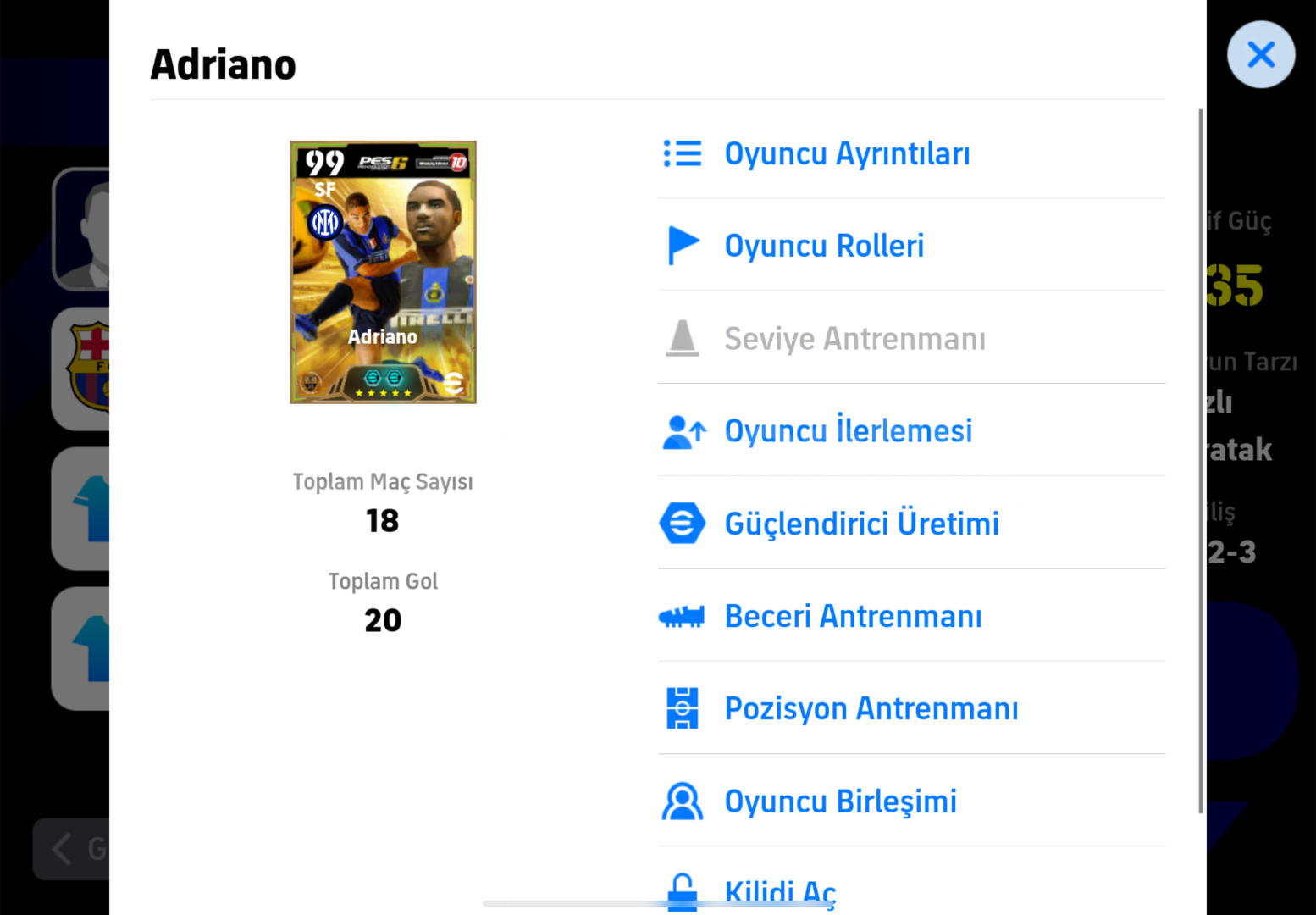
Task: Click the lower blue shirt icon in background
Action: coord(81,648)
